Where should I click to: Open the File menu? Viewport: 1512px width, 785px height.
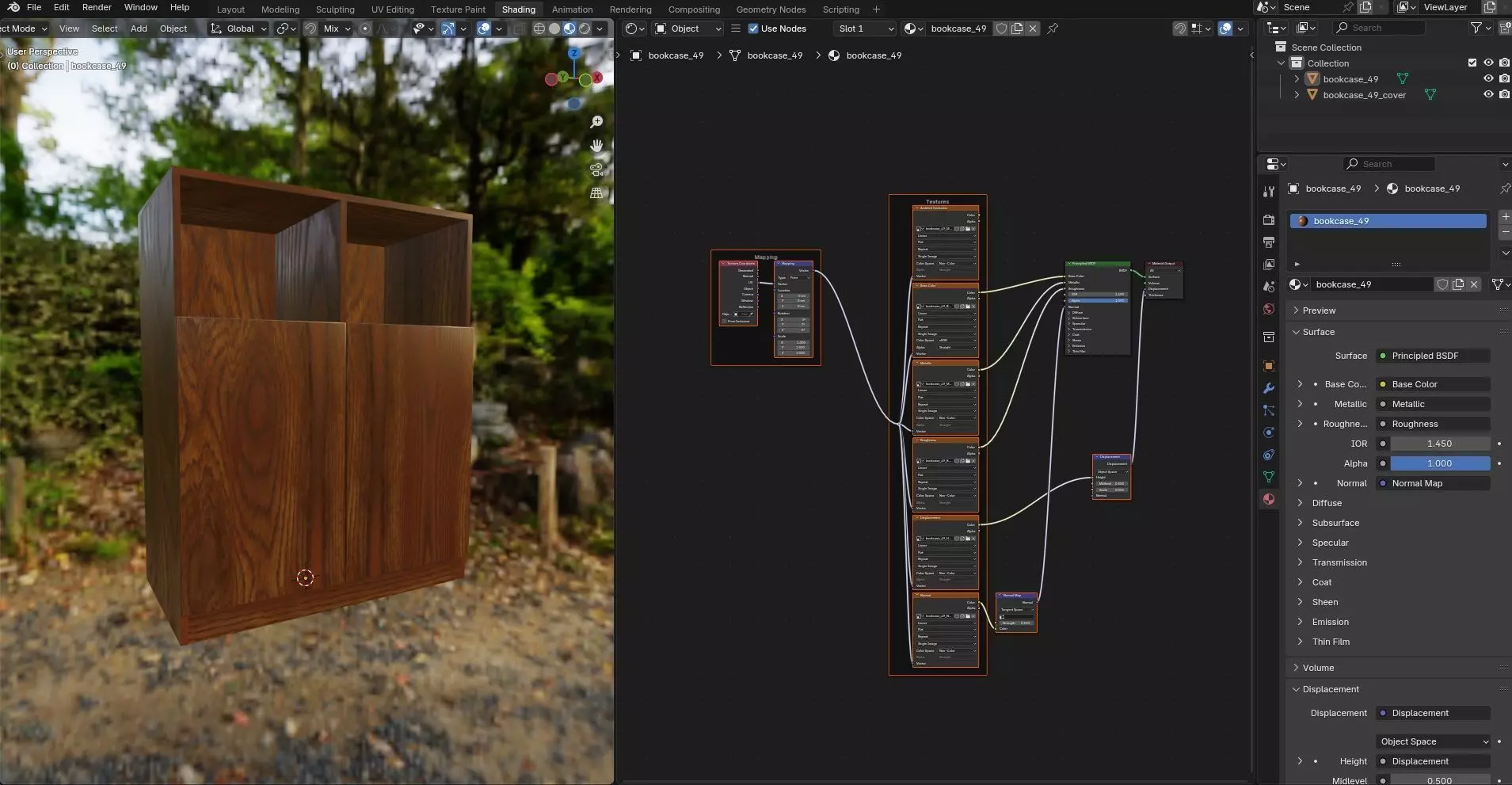[x=34, y=7]
